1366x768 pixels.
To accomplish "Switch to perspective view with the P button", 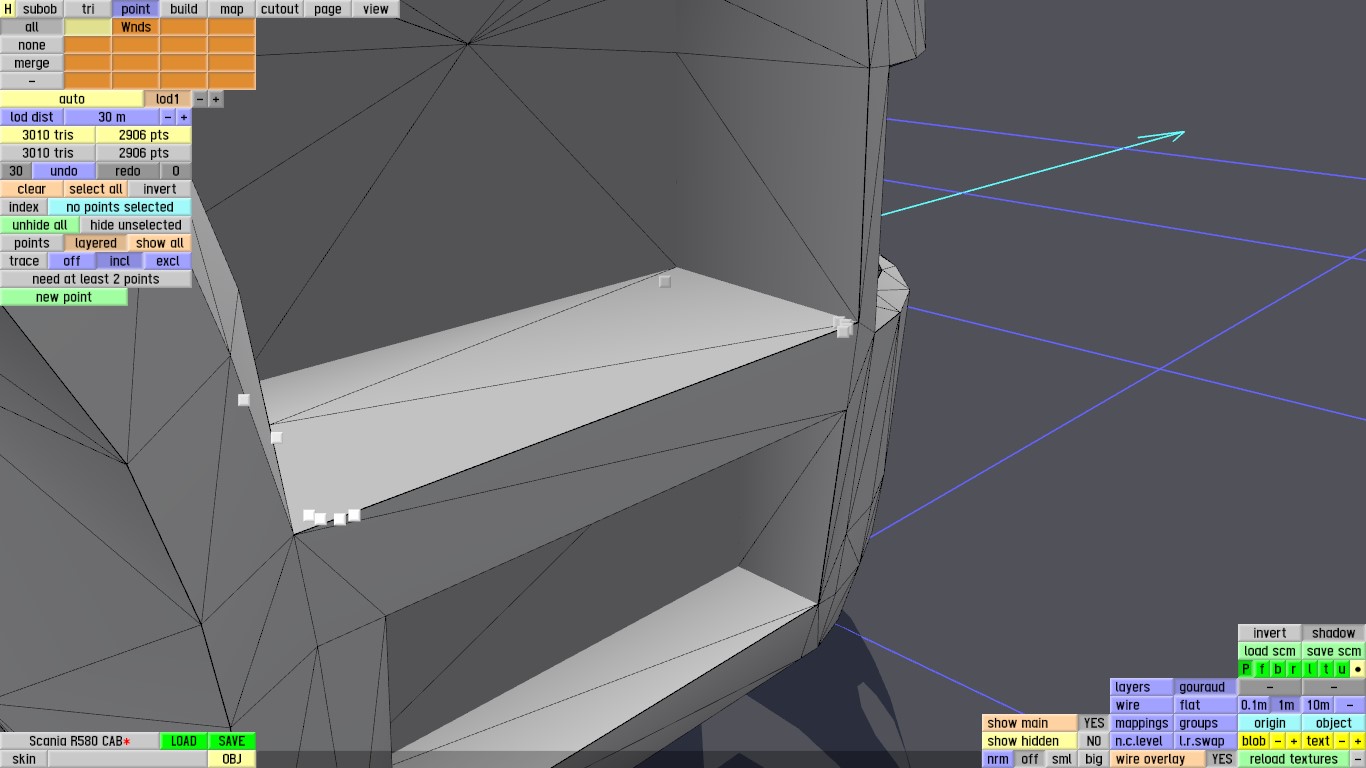I will tap(1246, 669).
